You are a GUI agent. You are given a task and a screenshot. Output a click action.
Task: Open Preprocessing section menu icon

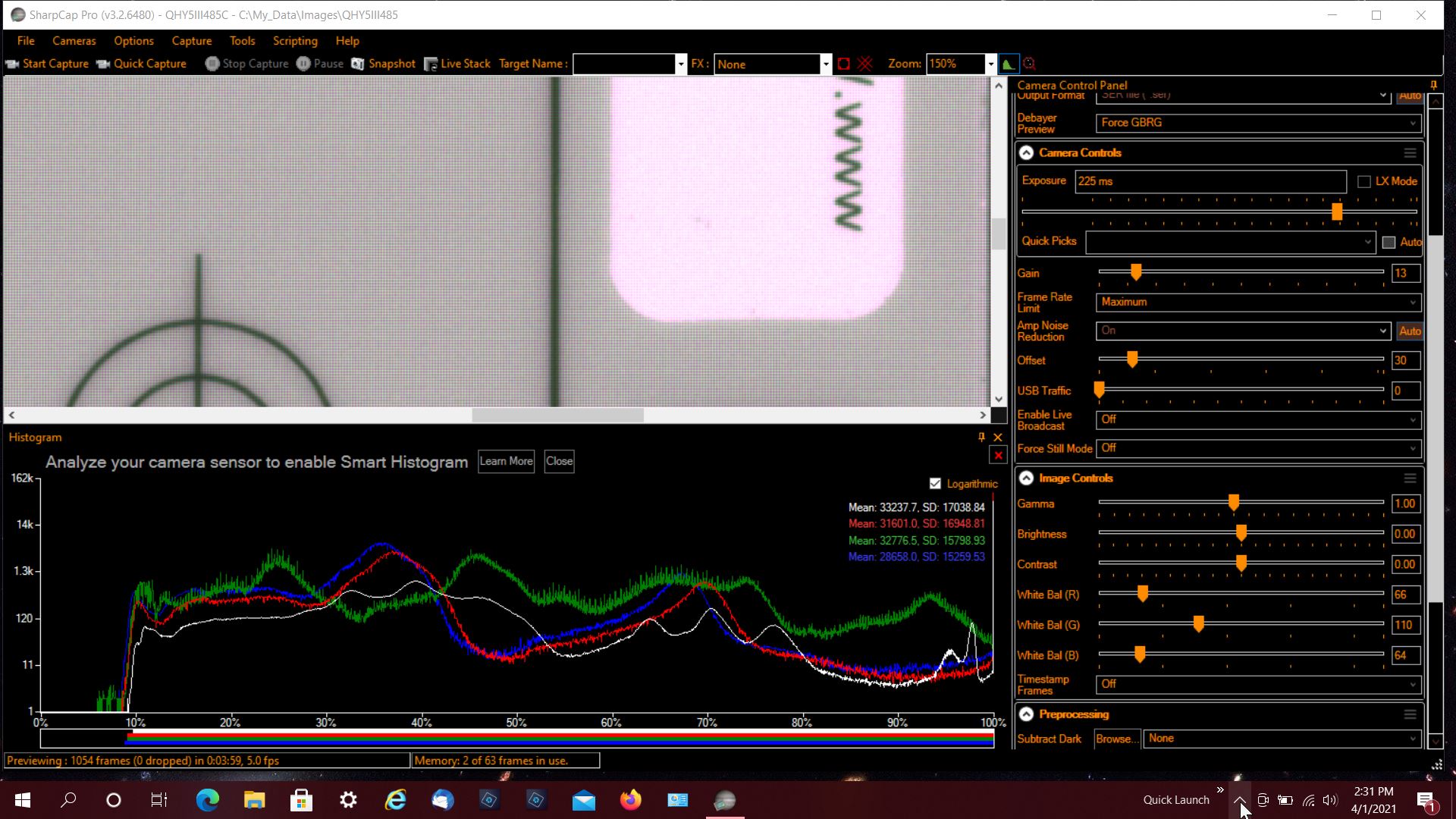[1410, 714]
